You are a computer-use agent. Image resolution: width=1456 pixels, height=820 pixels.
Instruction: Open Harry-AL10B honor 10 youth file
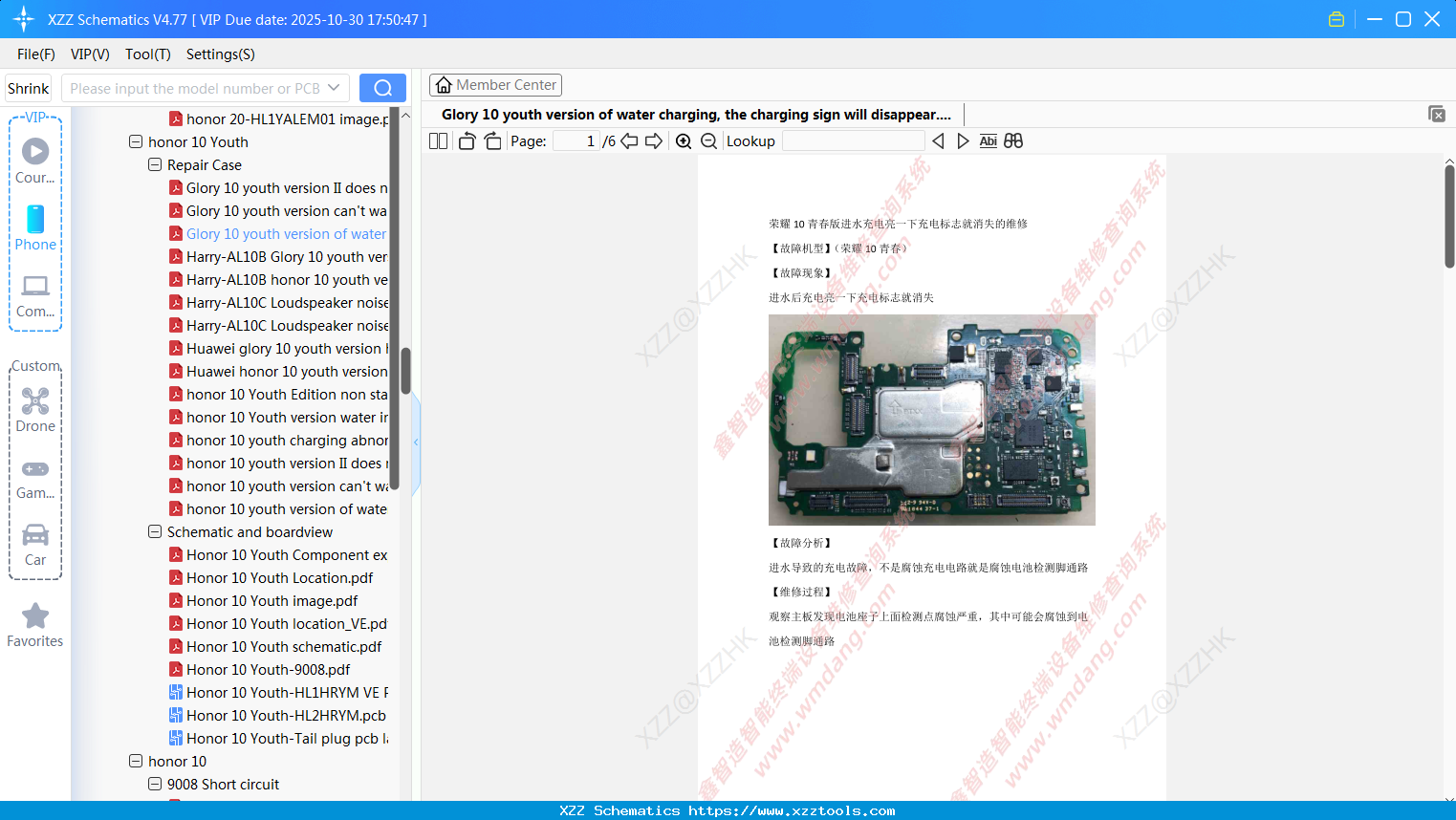(279, 279)
